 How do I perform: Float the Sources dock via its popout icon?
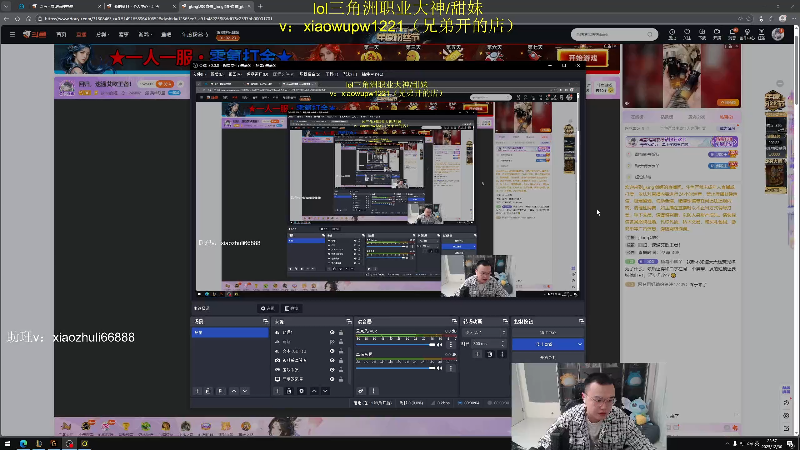(x=349, y=321)
